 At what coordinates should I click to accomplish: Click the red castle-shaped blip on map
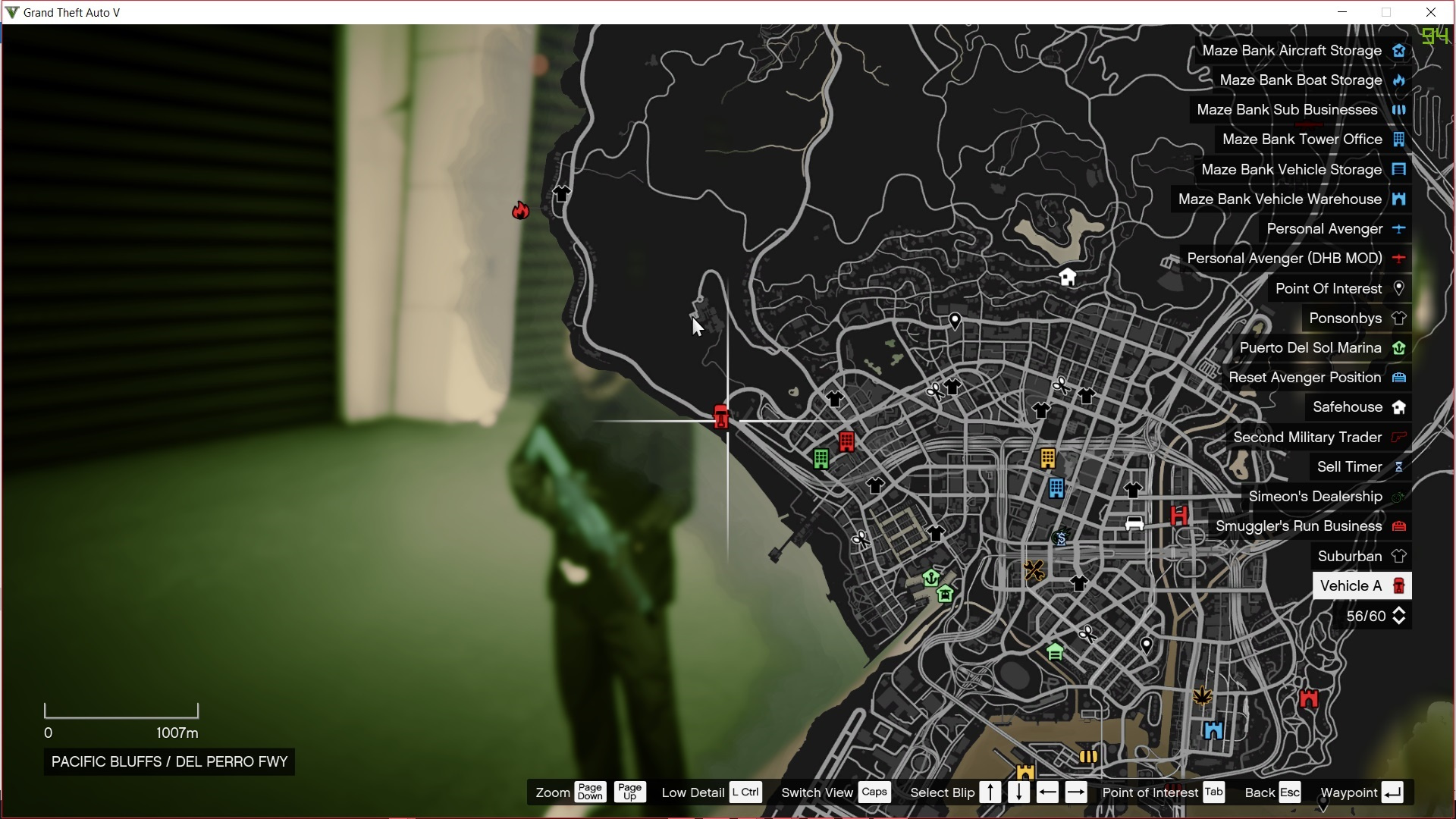pyautogui.click(x=1309, y=698)
